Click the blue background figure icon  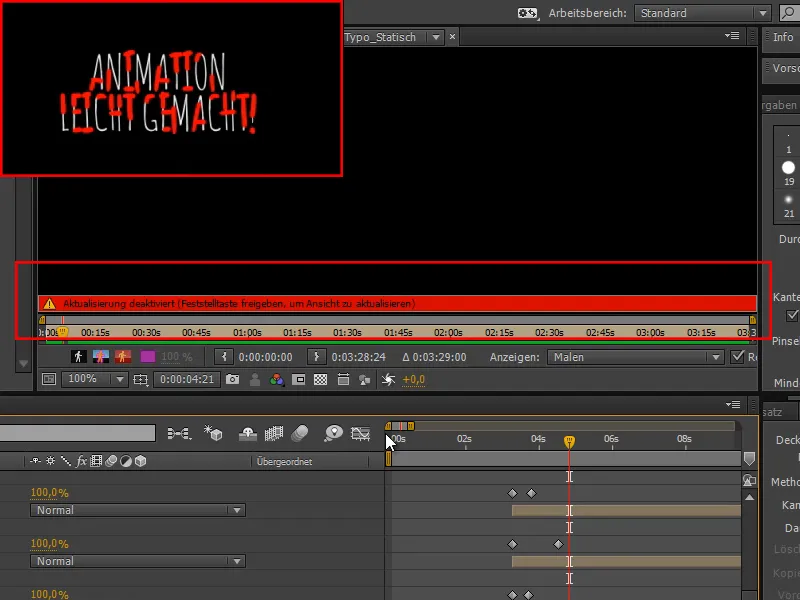(101, 356)
